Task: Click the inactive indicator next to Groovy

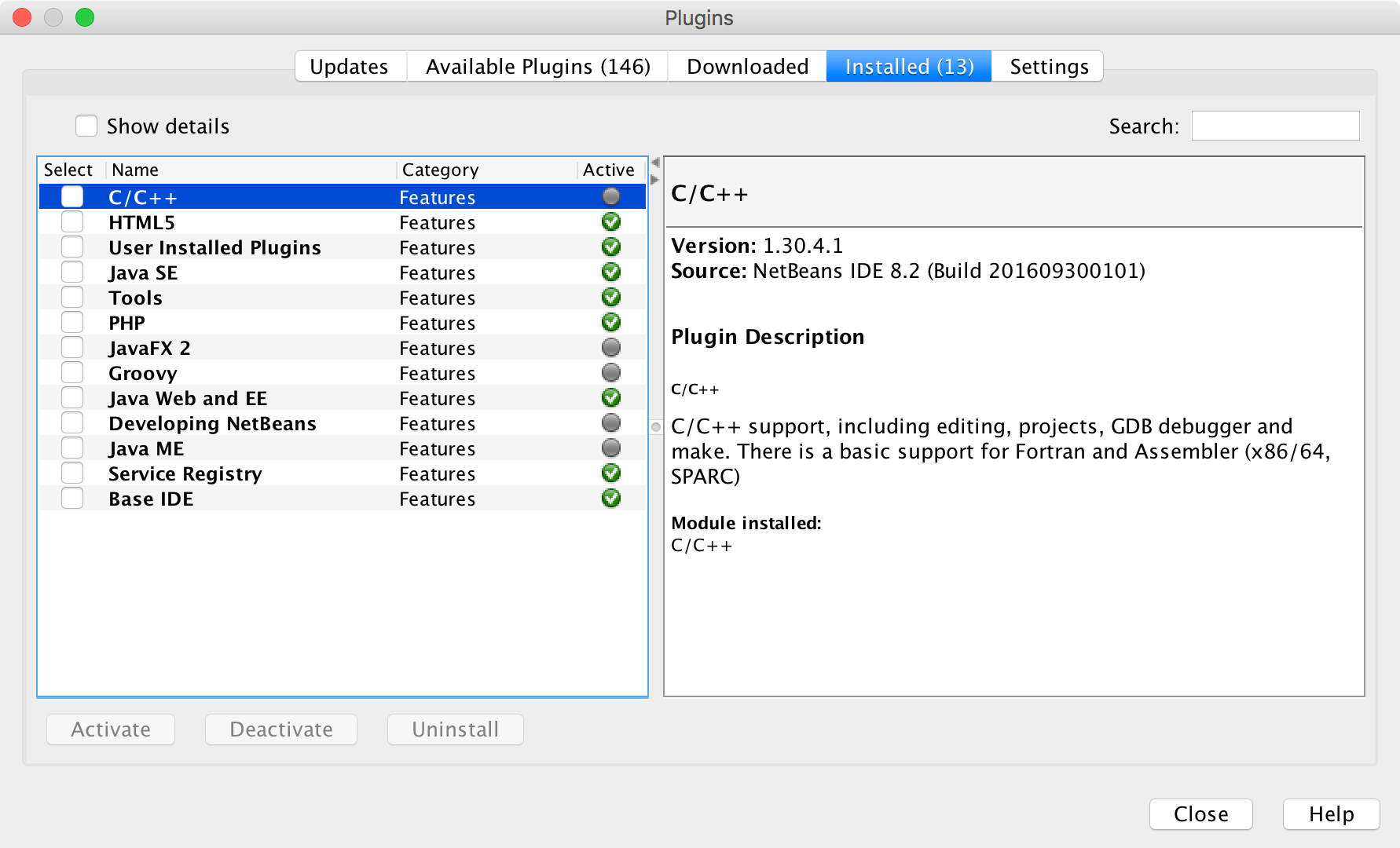Action: tap(611, 372)
